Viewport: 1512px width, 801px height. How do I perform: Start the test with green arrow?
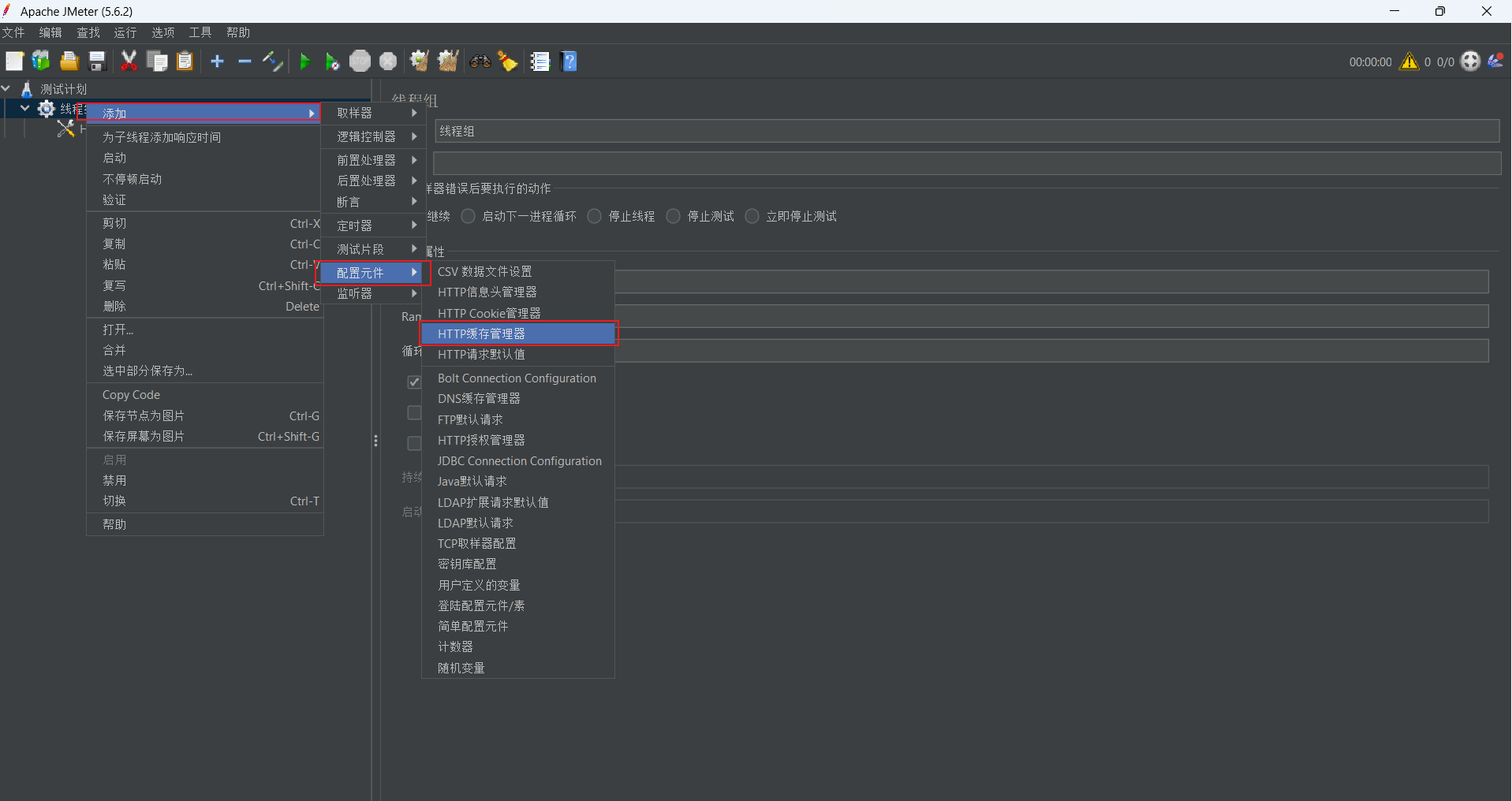click(x=305, y=61)
